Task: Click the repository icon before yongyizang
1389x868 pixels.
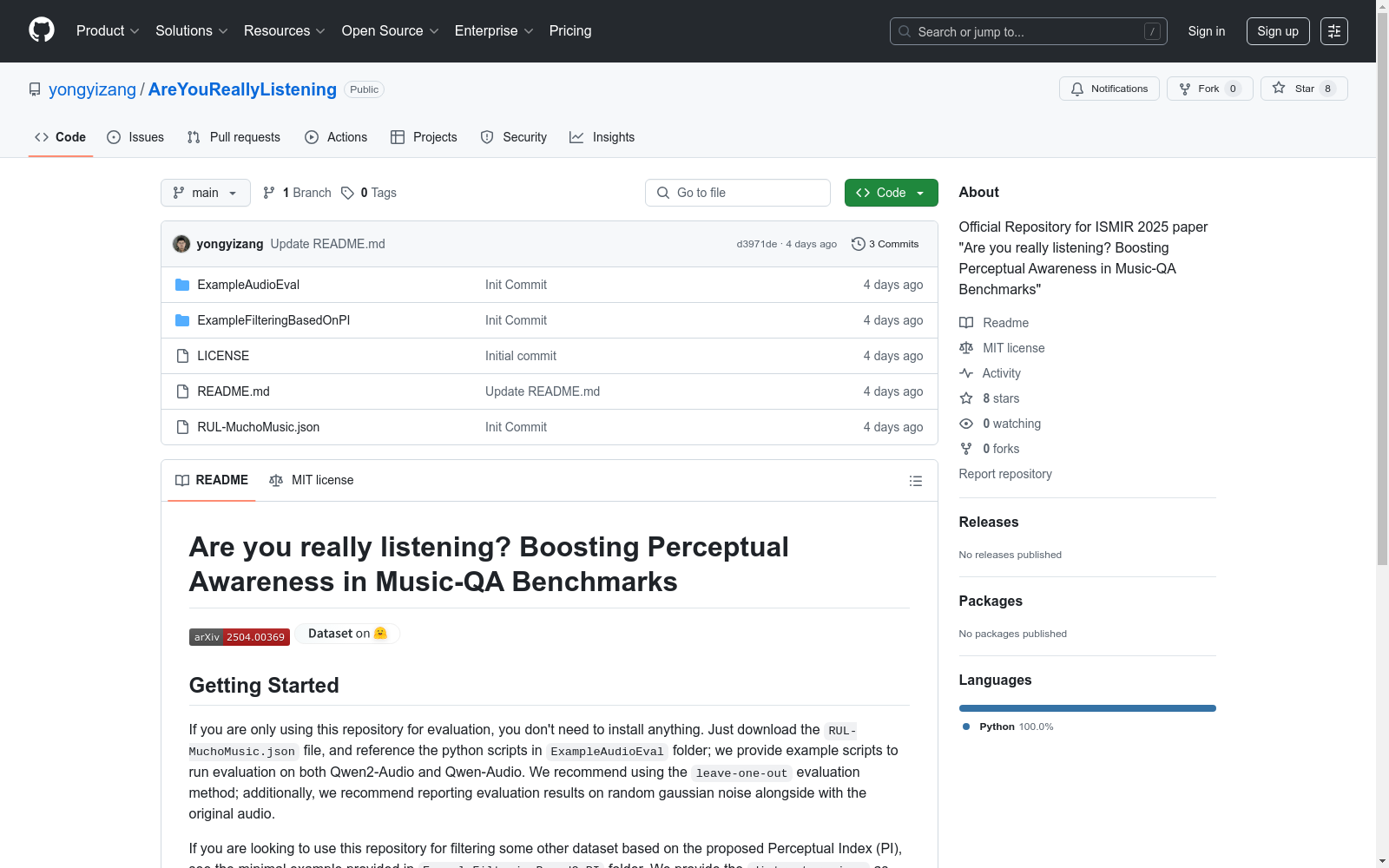Action: pos(35,89)
